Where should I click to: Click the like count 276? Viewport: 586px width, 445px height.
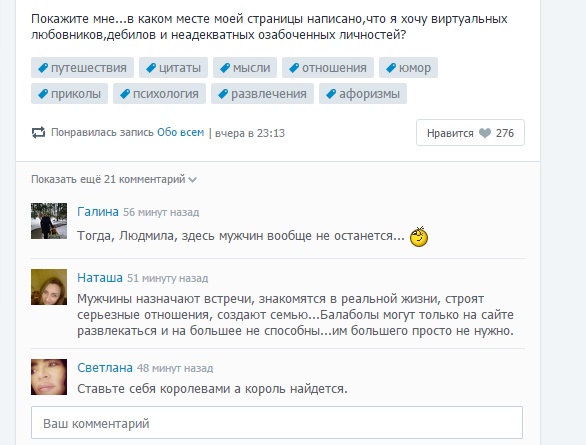[x=505, y=133]
